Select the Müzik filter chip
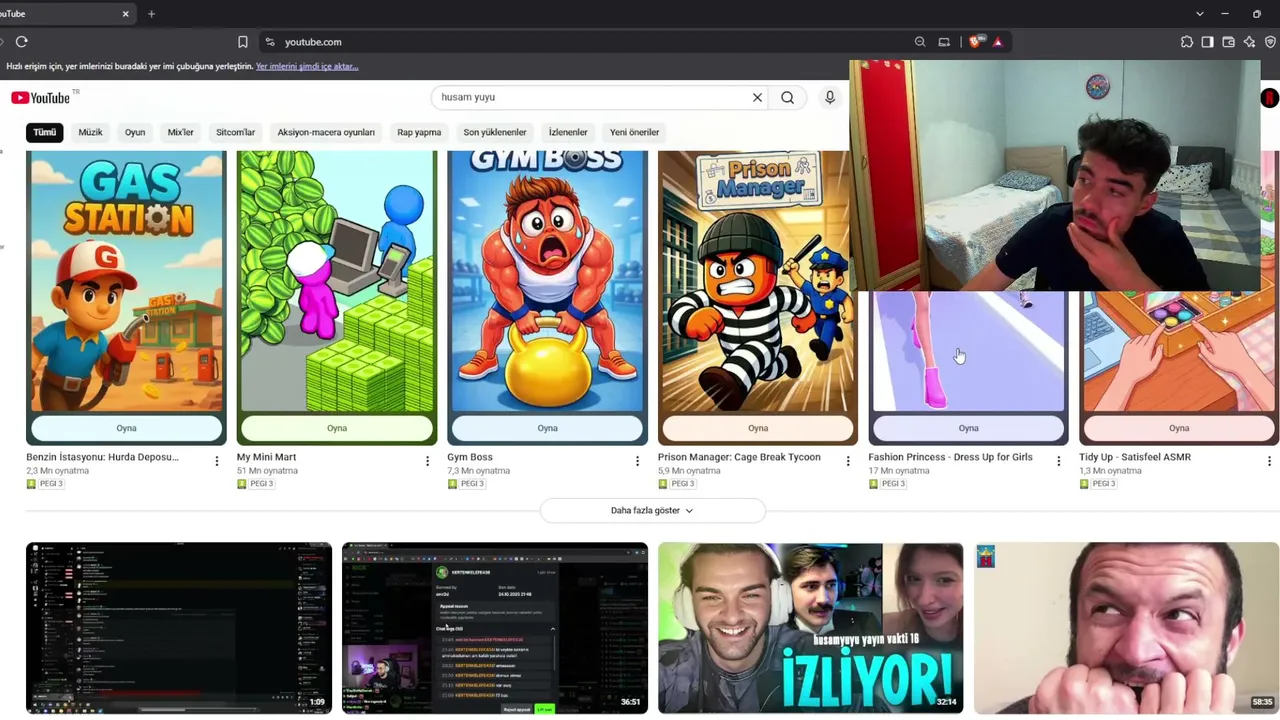Viewport: 1280px width, 720px height. point(90,132)
